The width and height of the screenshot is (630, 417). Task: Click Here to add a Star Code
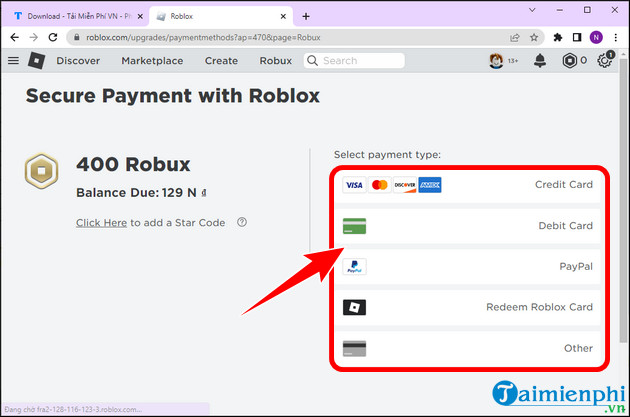101,223
